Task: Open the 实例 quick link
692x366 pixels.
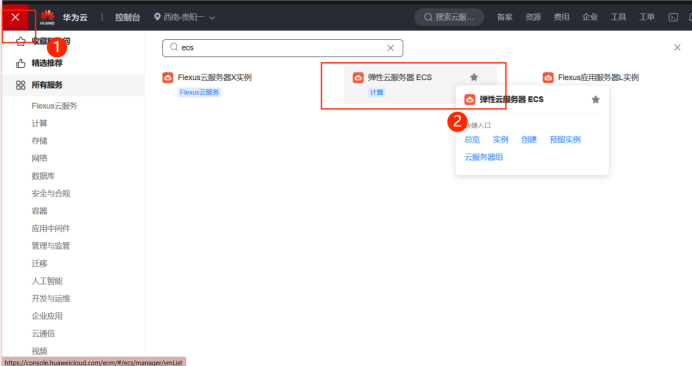Action: (500, 140)
